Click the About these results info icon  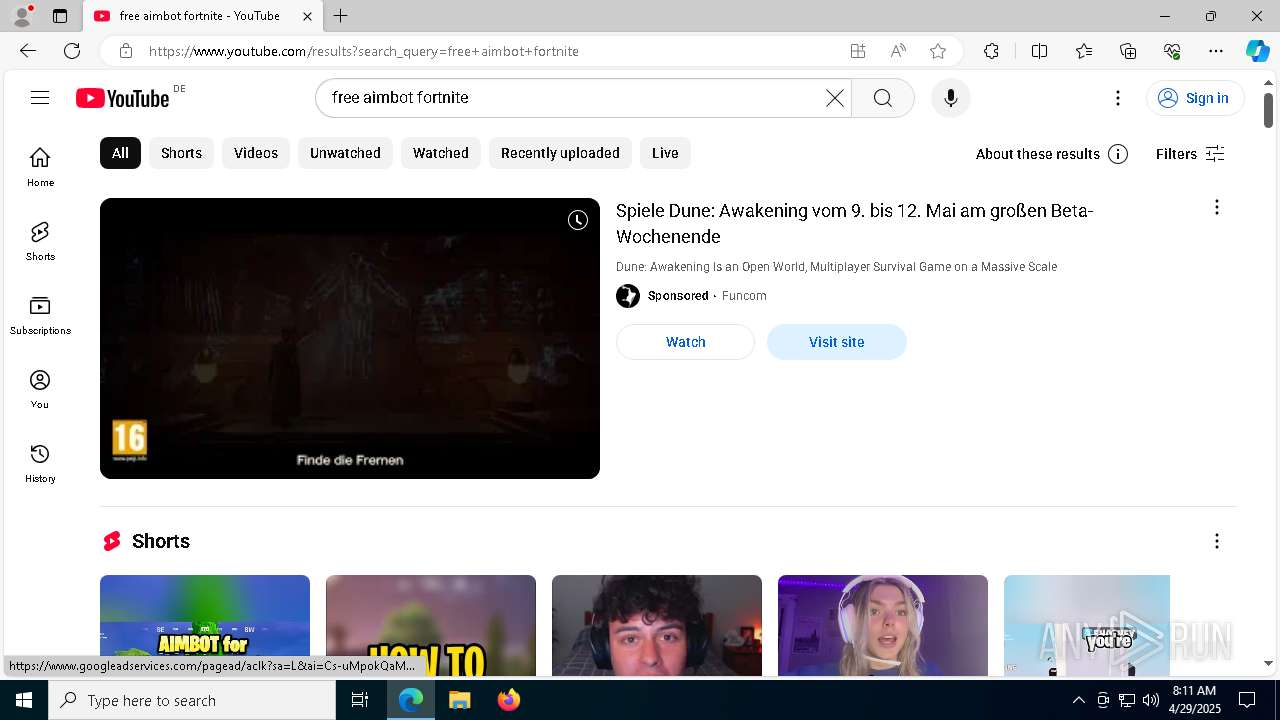(x=1118, y=154)
